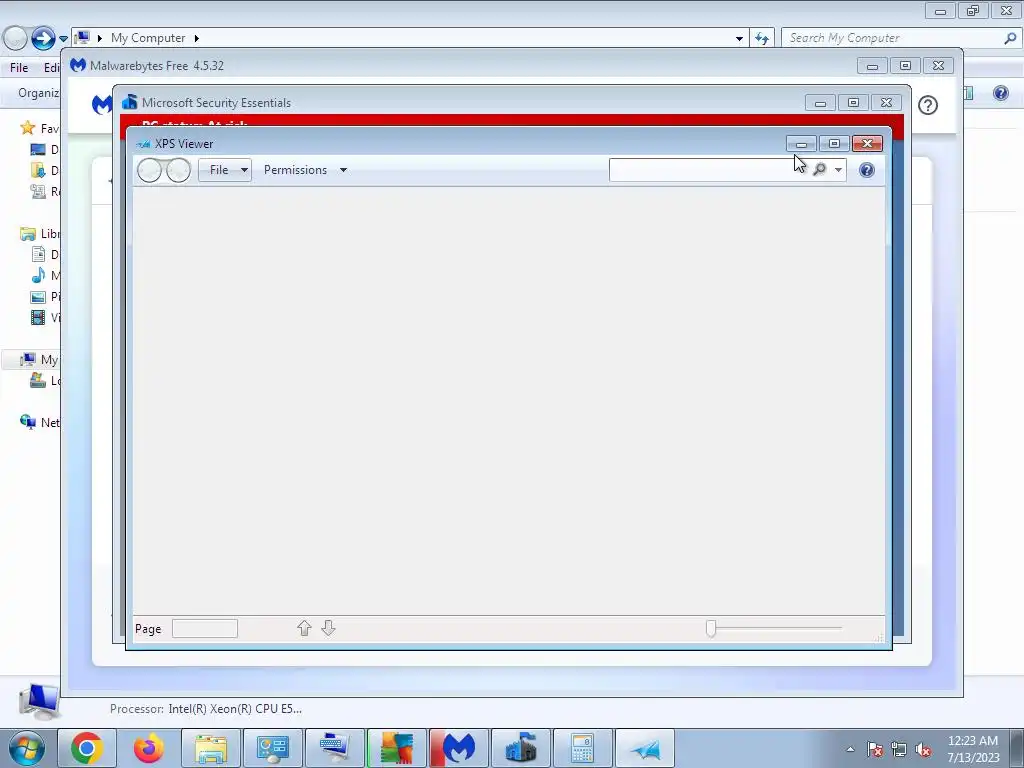Click Explorer forward navigation arrow
Image resolution: width=1024 pixels, height=768 pixels.
tap(43, 38)
